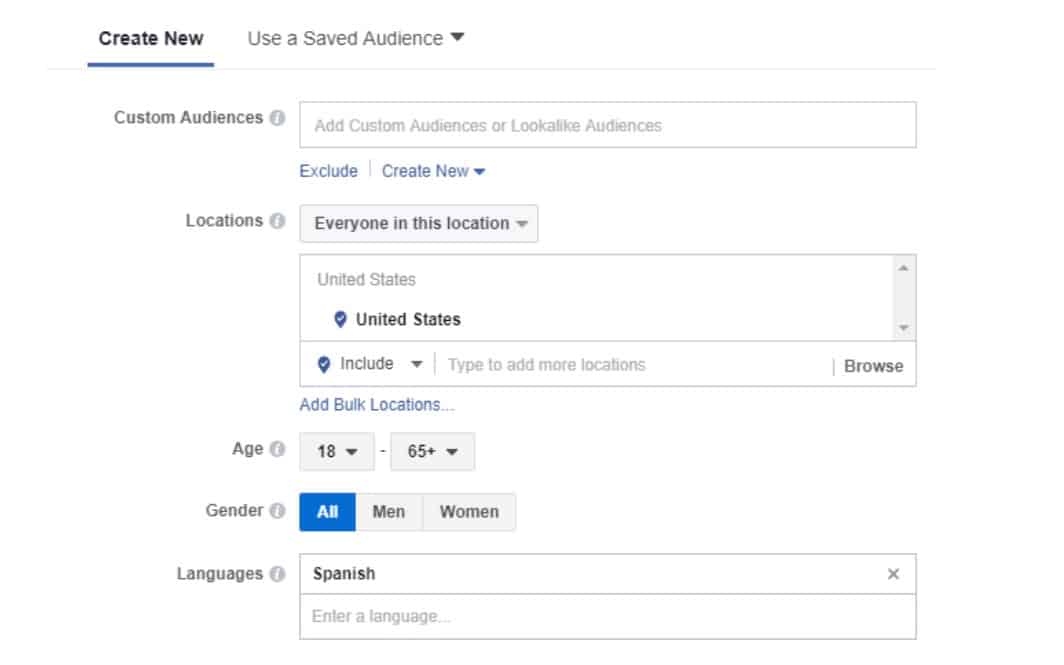Open the minimum age 18 dropdown
Screen dimensions: 1064x665
337,451
